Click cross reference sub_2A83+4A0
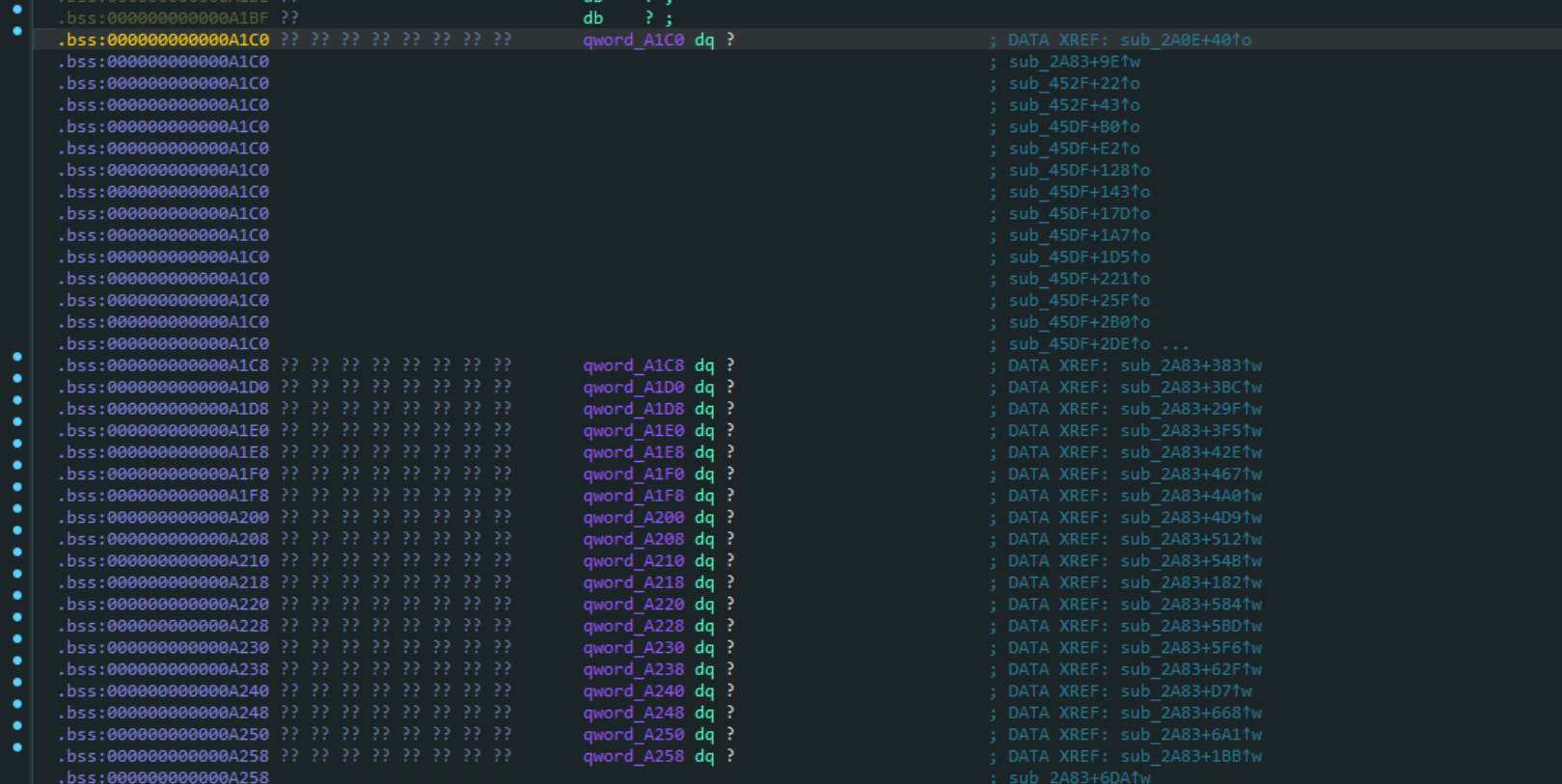Viewport: 1562px width, 784px height. tap(1192, 496)
